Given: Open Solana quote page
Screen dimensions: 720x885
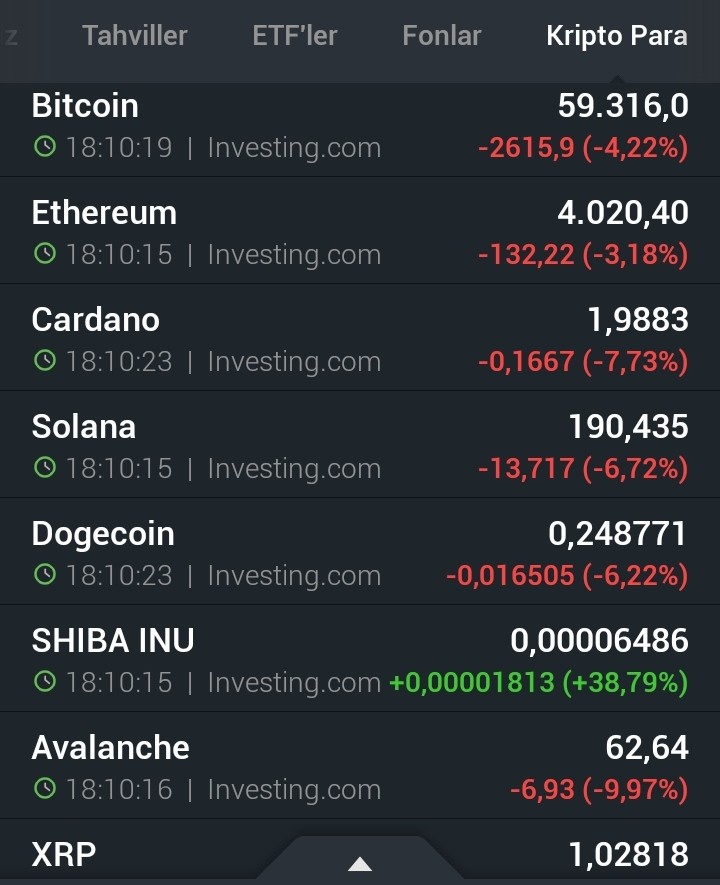Looking at the screenshot, I should (360, 444).
